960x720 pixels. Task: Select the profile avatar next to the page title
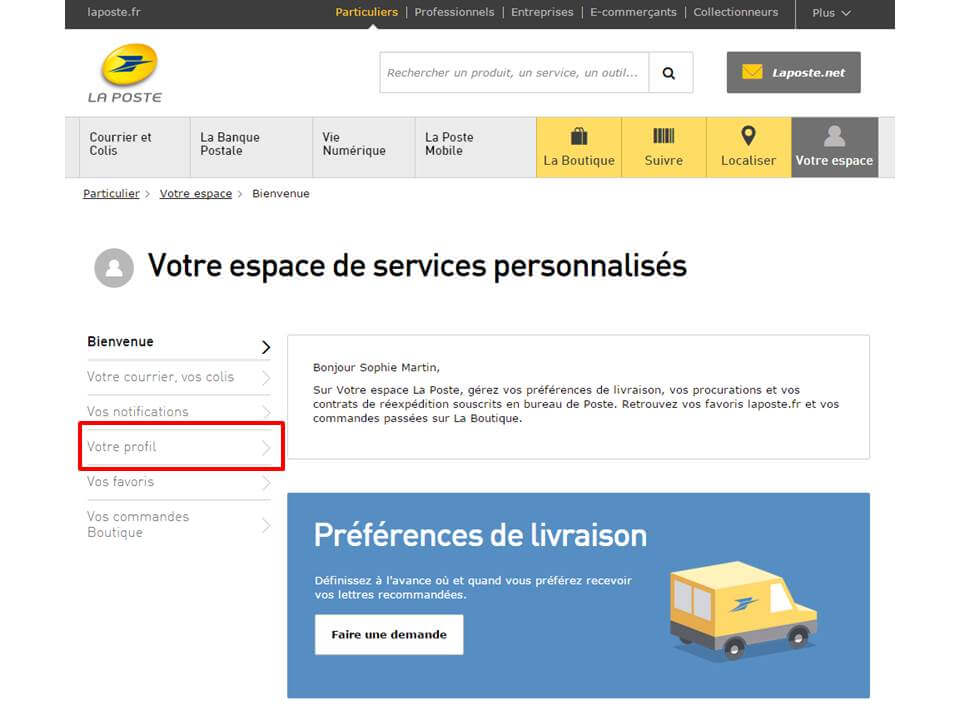(x=114, y=267)
